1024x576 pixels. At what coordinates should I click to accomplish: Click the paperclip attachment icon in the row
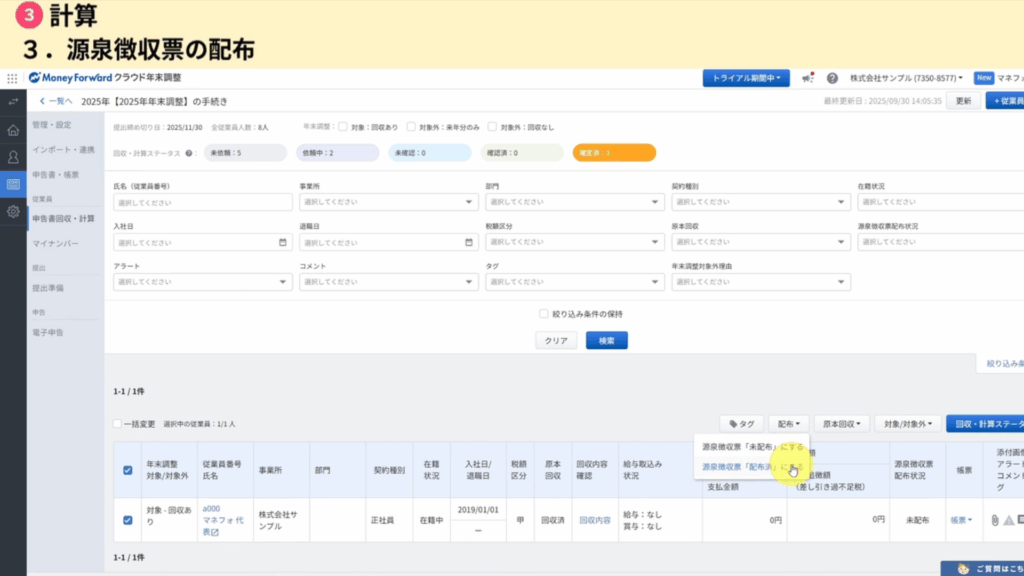click(995, 520)
